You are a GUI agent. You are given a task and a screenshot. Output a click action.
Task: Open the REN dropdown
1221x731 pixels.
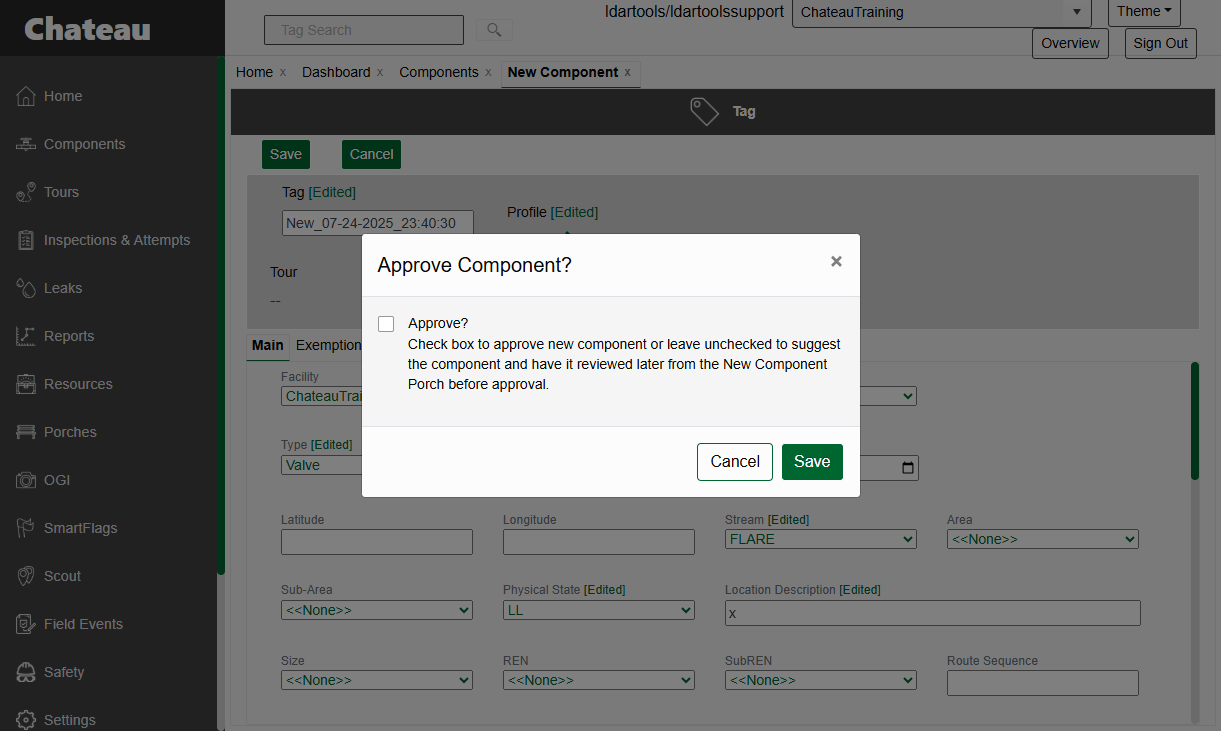click(599, 680)
